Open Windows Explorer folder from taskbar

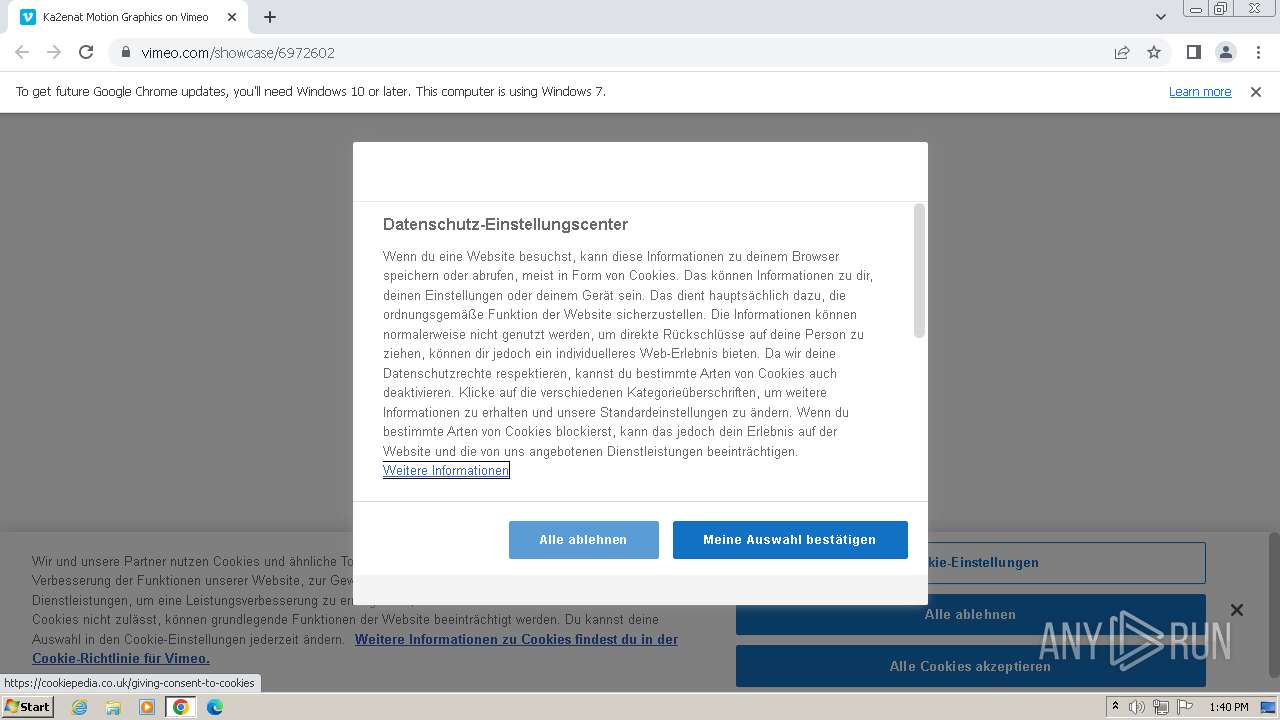coord(113,707)
